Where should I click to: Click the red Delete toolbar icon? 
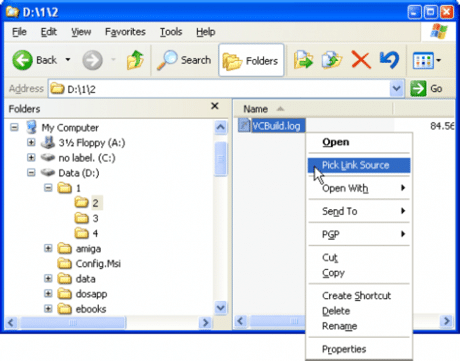coord(361,60)
